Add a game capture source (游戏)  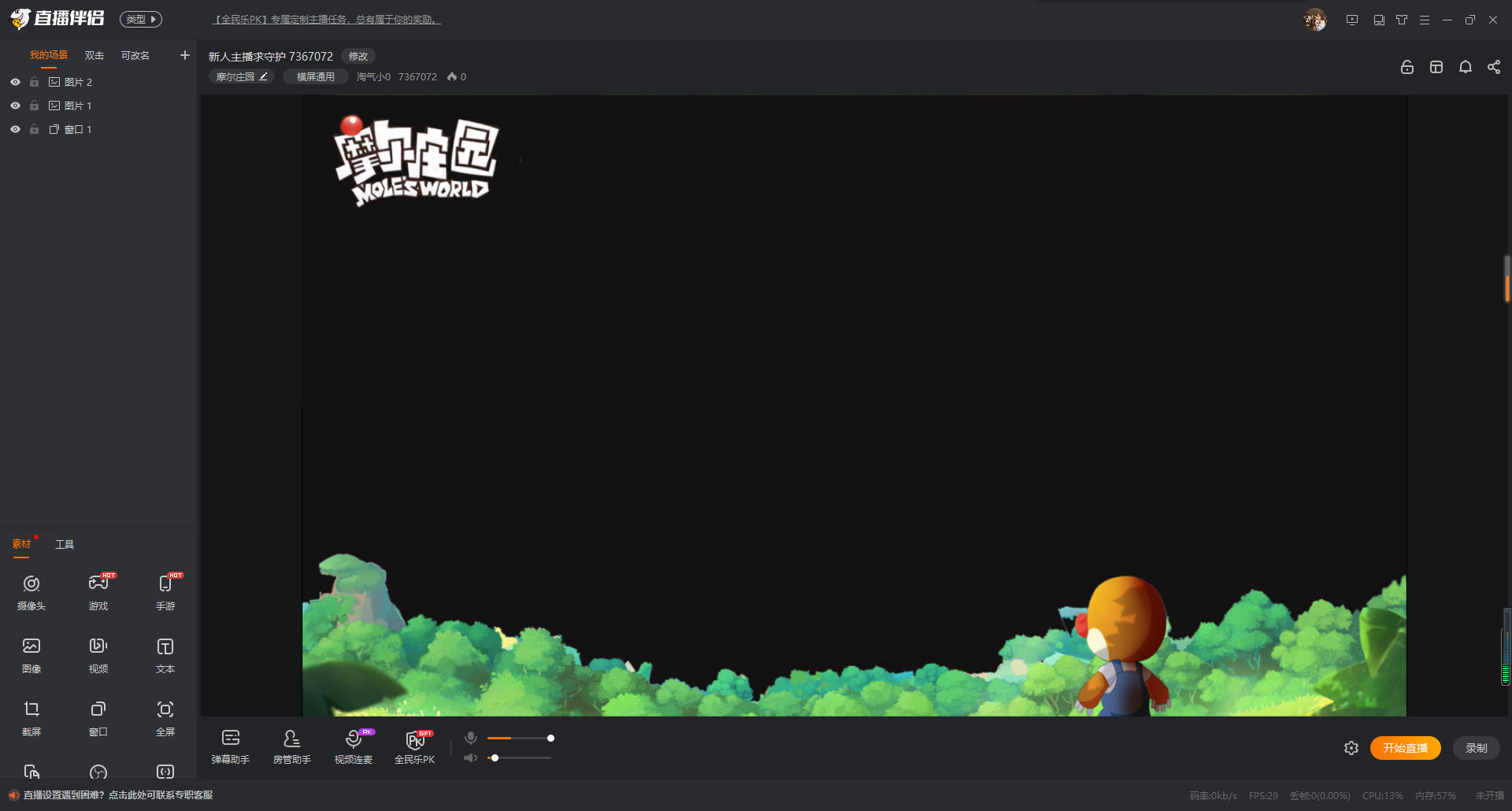pos(98,592)
